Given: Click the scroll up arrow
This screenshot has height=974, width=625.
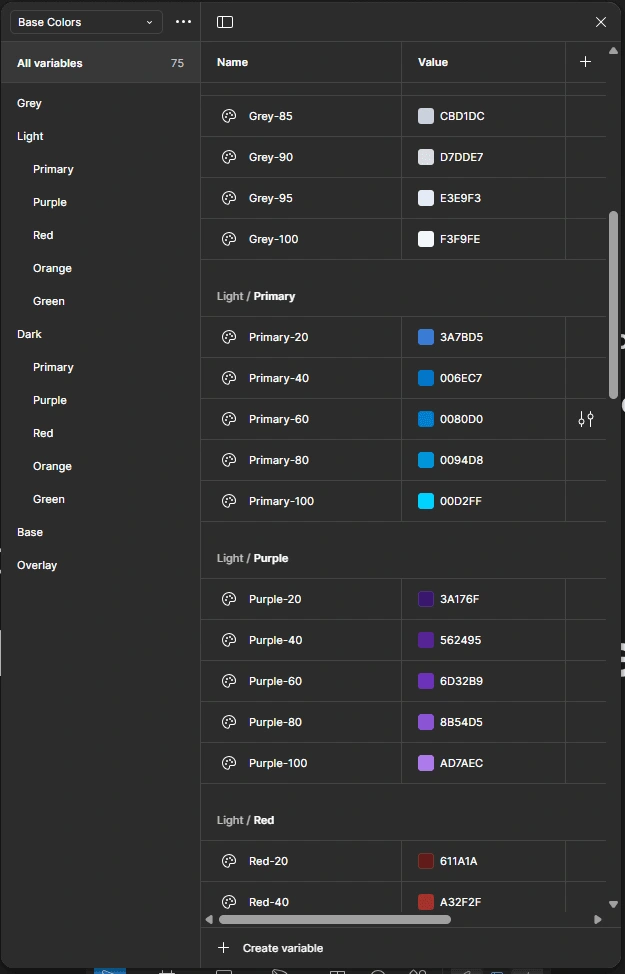Looking at the screenshot, I should click(613, 50).
